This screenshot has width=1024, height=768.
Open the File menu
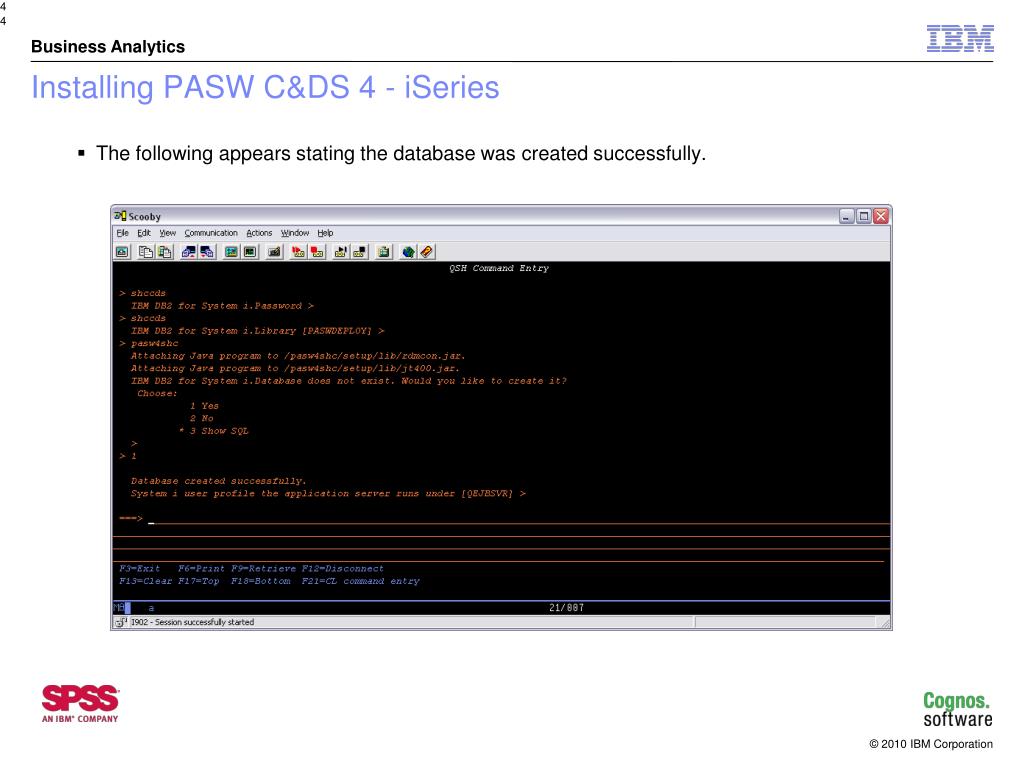pyautogui.click(x=122, y=233)
